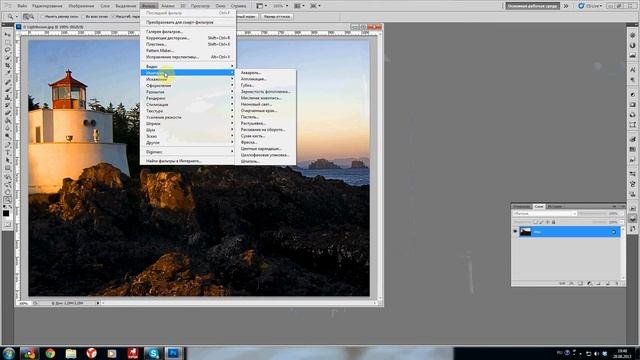This screenshot has height=360, width=640.
Task: Select the Zoom tool in toolbox
Action: click(x=7, y=200)
